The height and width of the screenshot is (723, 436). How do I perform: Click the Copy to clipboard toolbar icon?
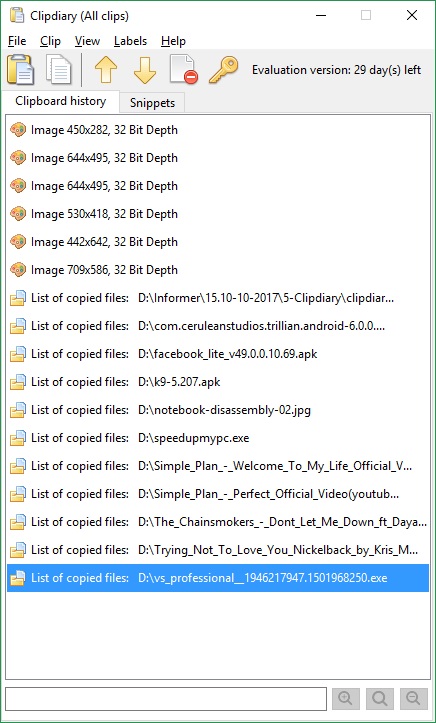(x=59, y=70)
